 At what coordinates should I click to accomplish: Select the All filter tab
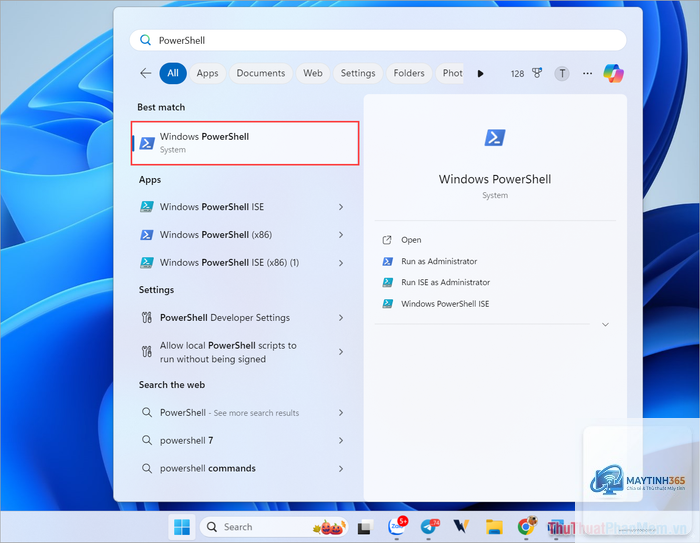coord(173,73)
